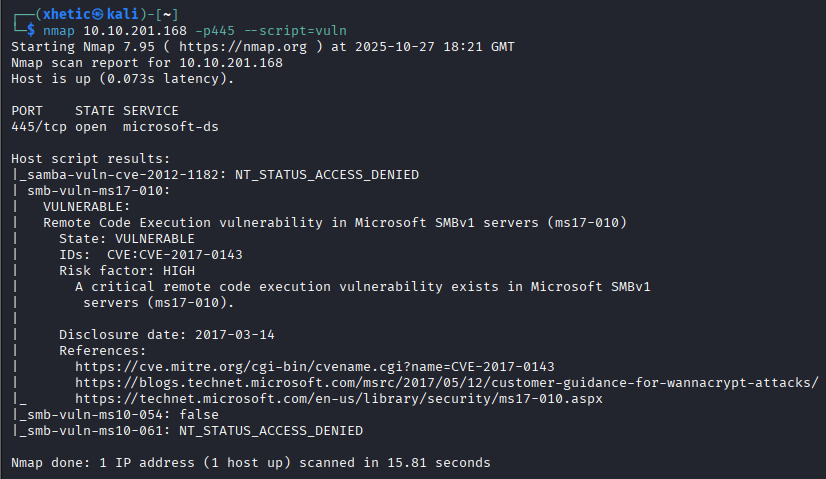Click the 445/tcp open port line

coord(60,126)
